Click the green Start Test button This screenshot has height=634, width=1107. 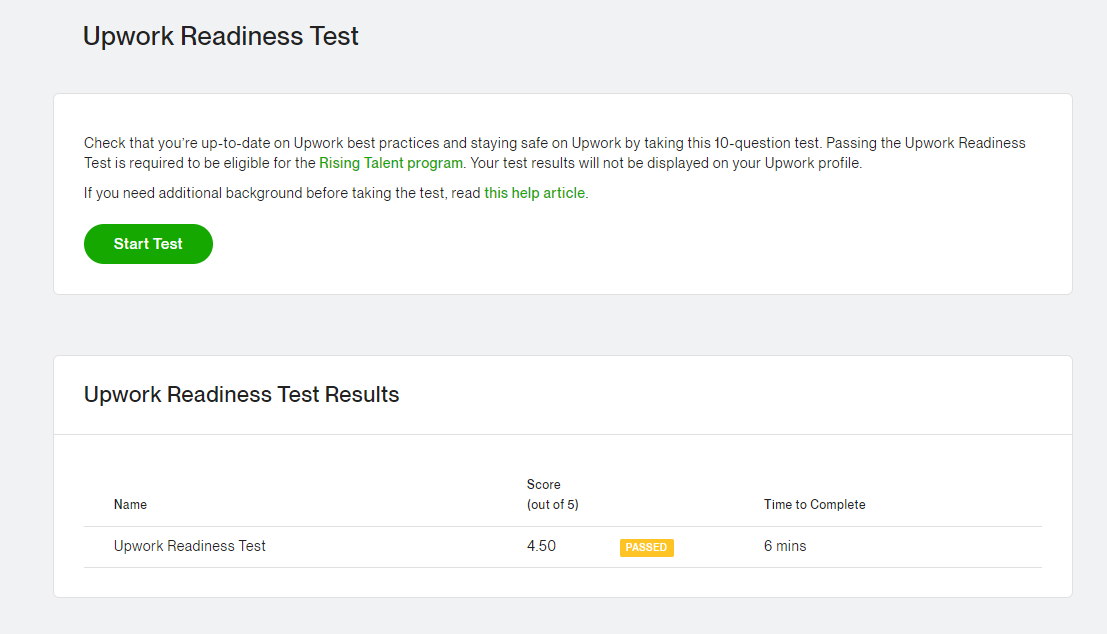point(148,244)
